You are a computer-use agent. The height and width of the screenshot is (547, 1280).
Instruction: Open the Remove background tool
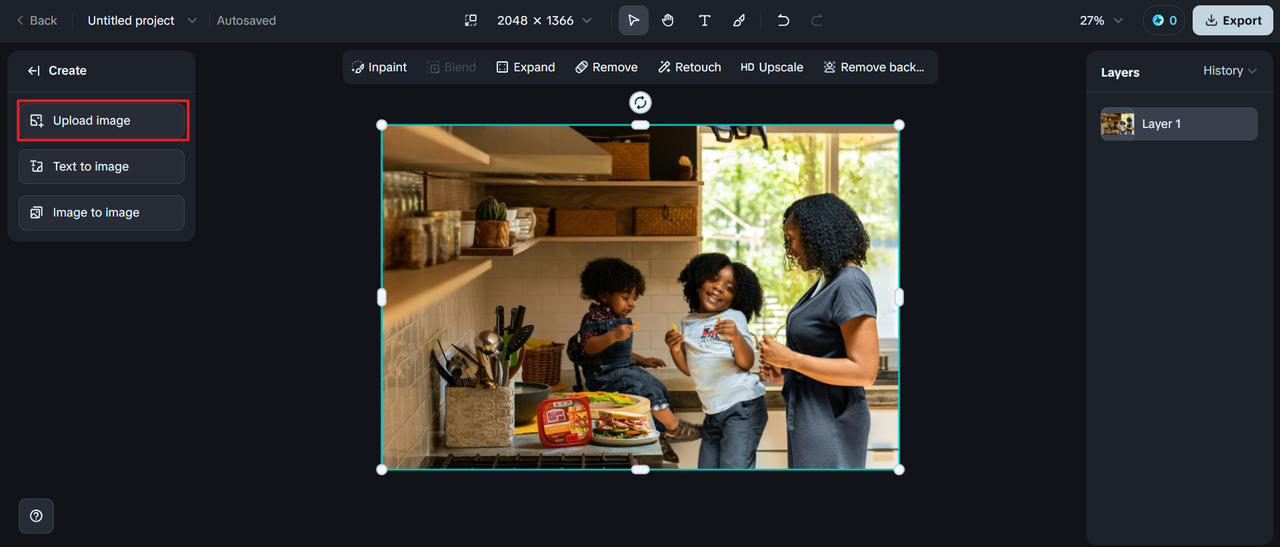[873, 67]
